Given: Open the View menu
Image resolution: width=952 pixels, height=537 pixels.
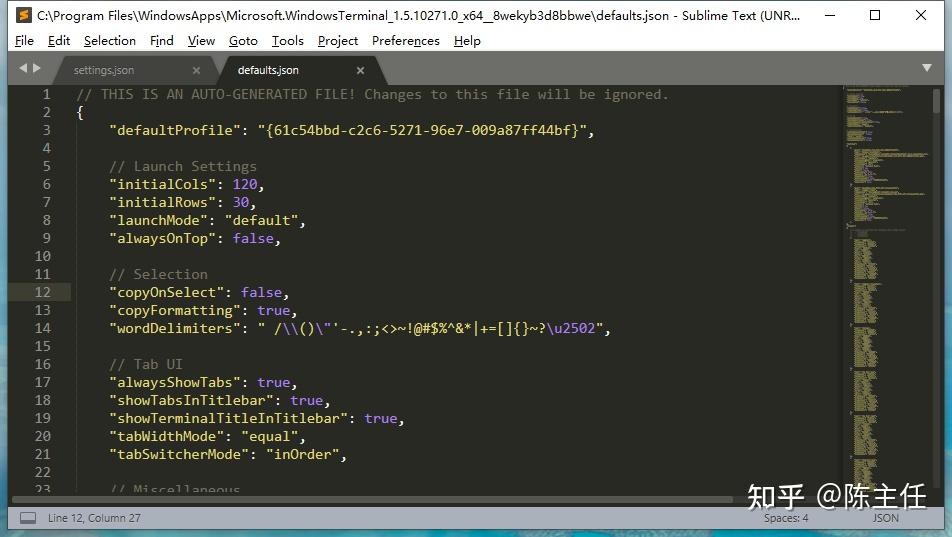Looking at the screenshot, I should 201,41.
